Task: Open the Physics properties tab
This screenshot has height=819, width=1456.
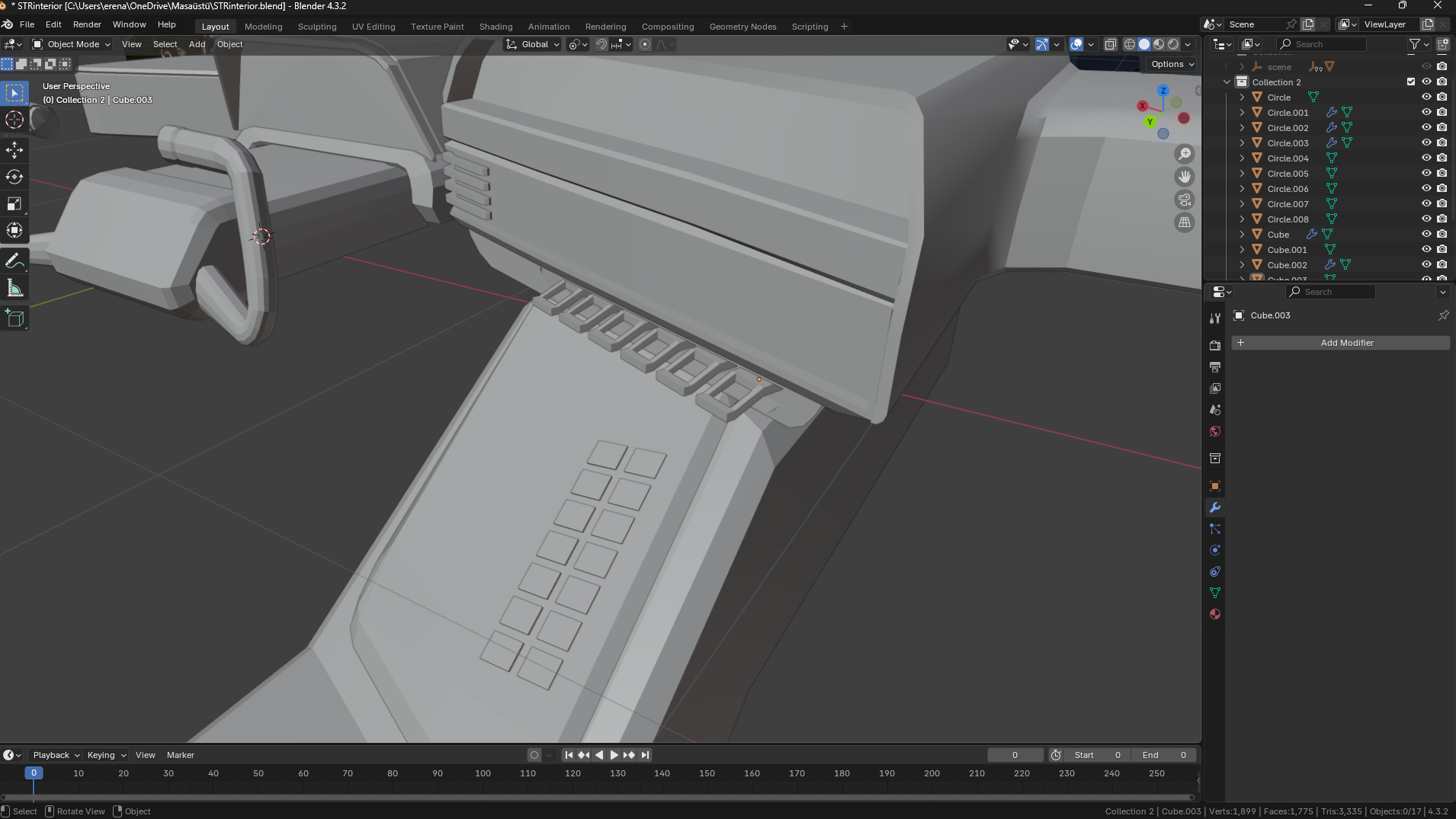Action: [x=1215, y=550]
